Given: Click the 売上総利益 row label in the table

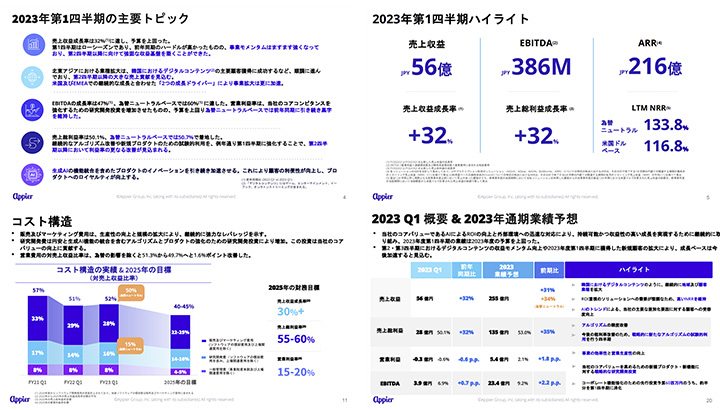Looking at the screenshot, I should pos(390,331).
